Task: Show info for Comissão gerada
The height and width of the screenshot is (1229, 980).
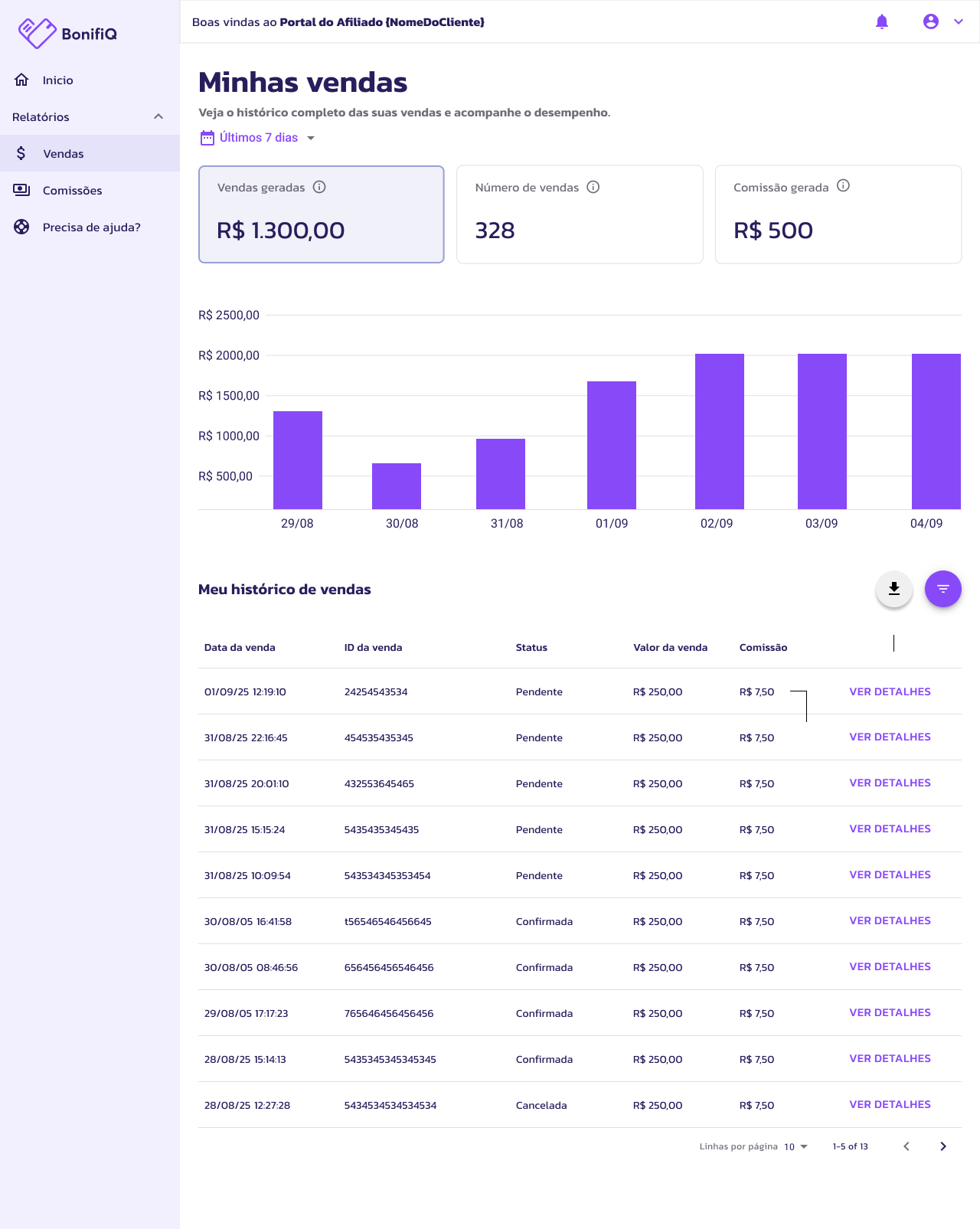Action: click(843, 185)
